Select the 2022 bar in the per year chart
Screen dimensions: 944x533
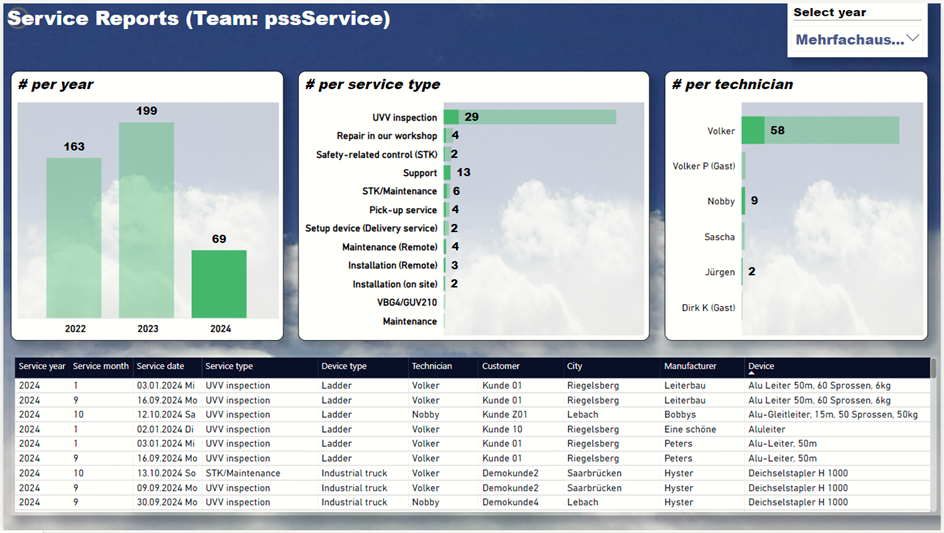(74, 237)
